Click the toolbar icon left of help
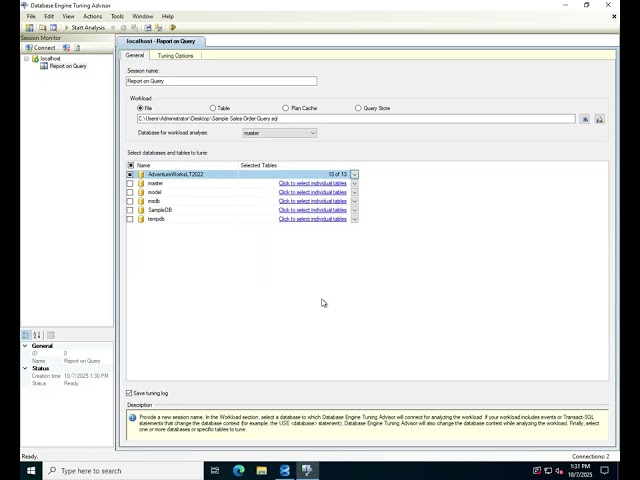Image resolution: width=640 pixels, height=480 pixels. 159,28
